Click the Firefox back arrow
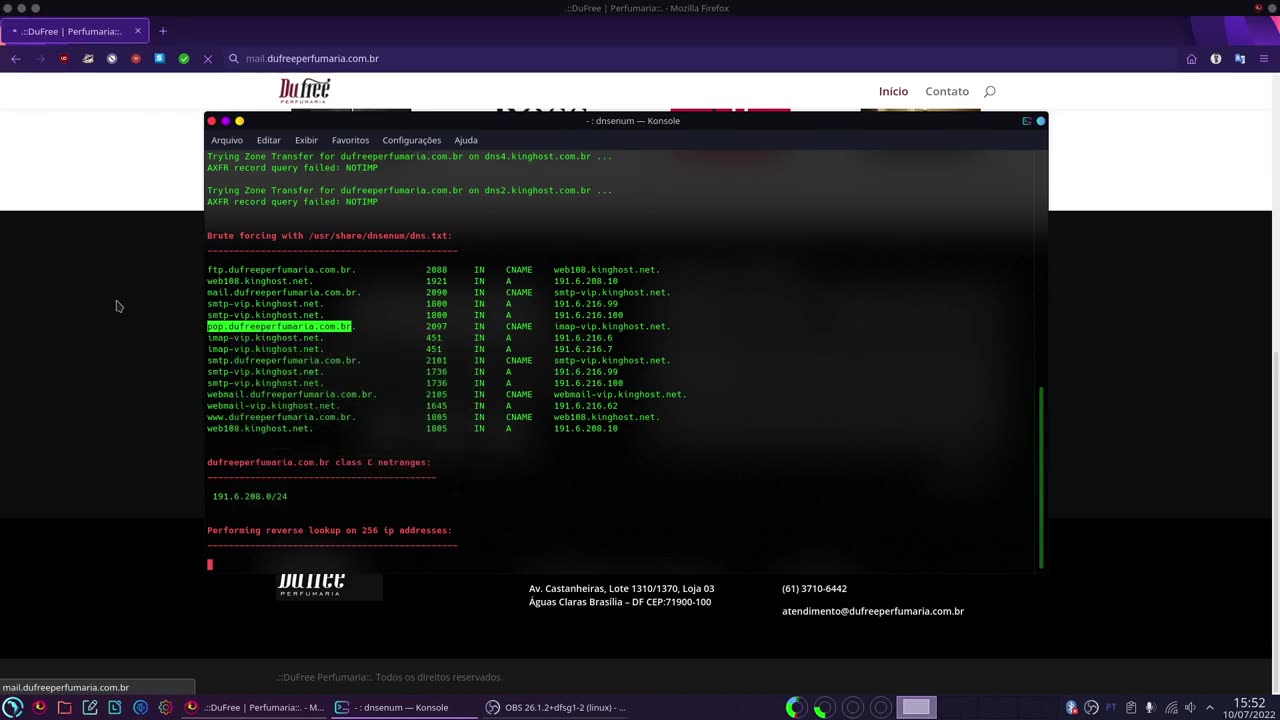 point(16,59)
